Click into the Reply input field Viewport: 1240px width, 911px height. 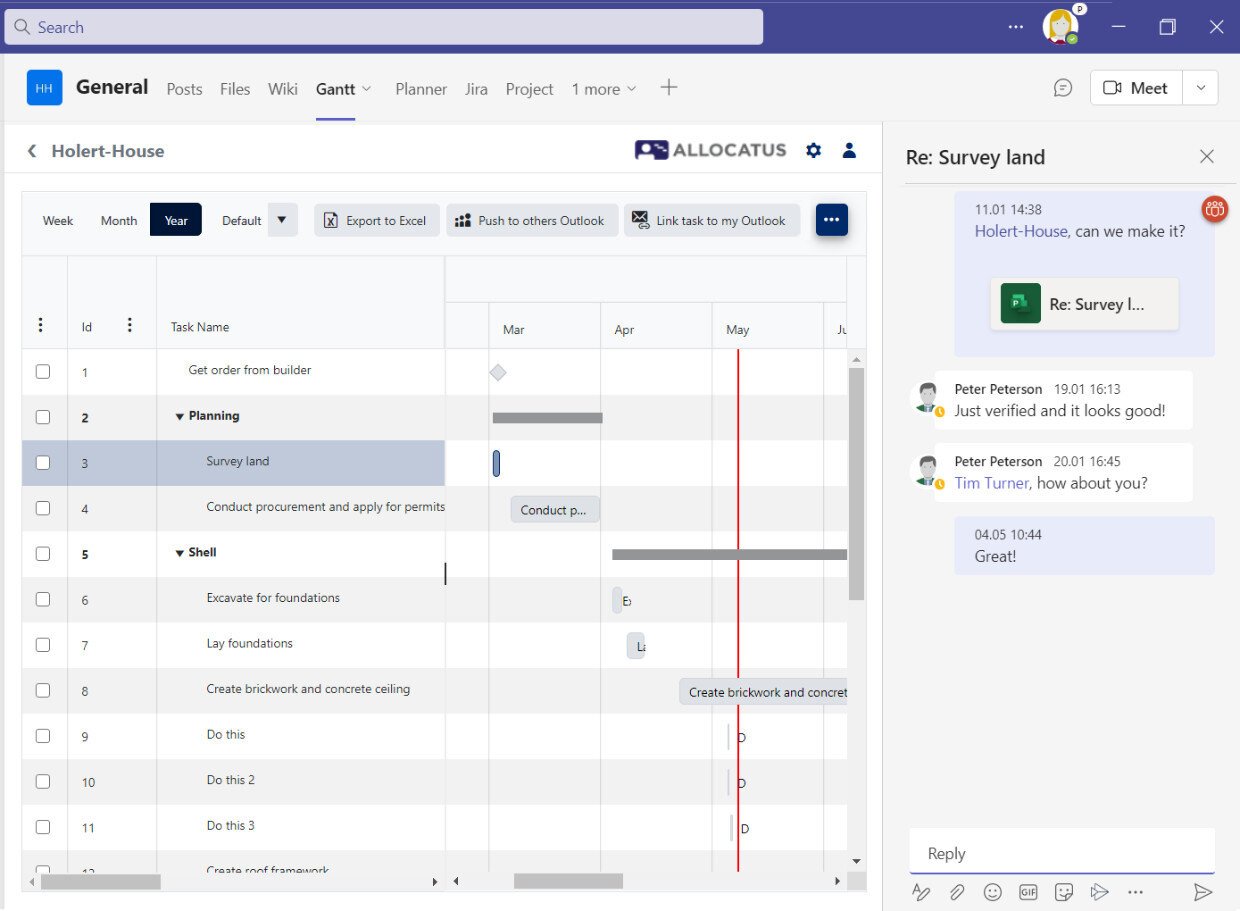click(x=1062, y=853)
